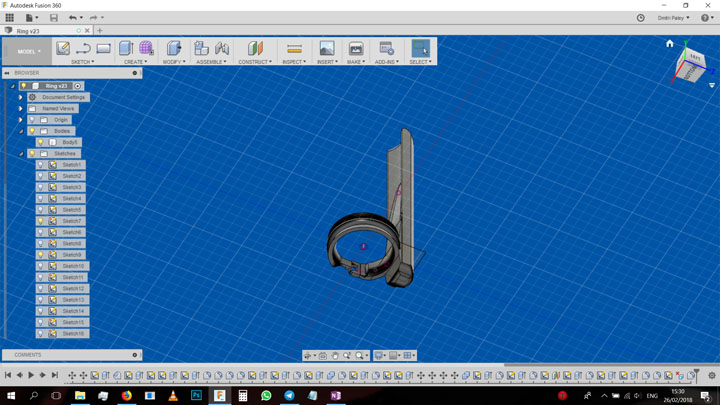Toggle visibility bulb of the Origin folder
The image size is (720, 405).
pyautogui.click(x=32, y=120)
